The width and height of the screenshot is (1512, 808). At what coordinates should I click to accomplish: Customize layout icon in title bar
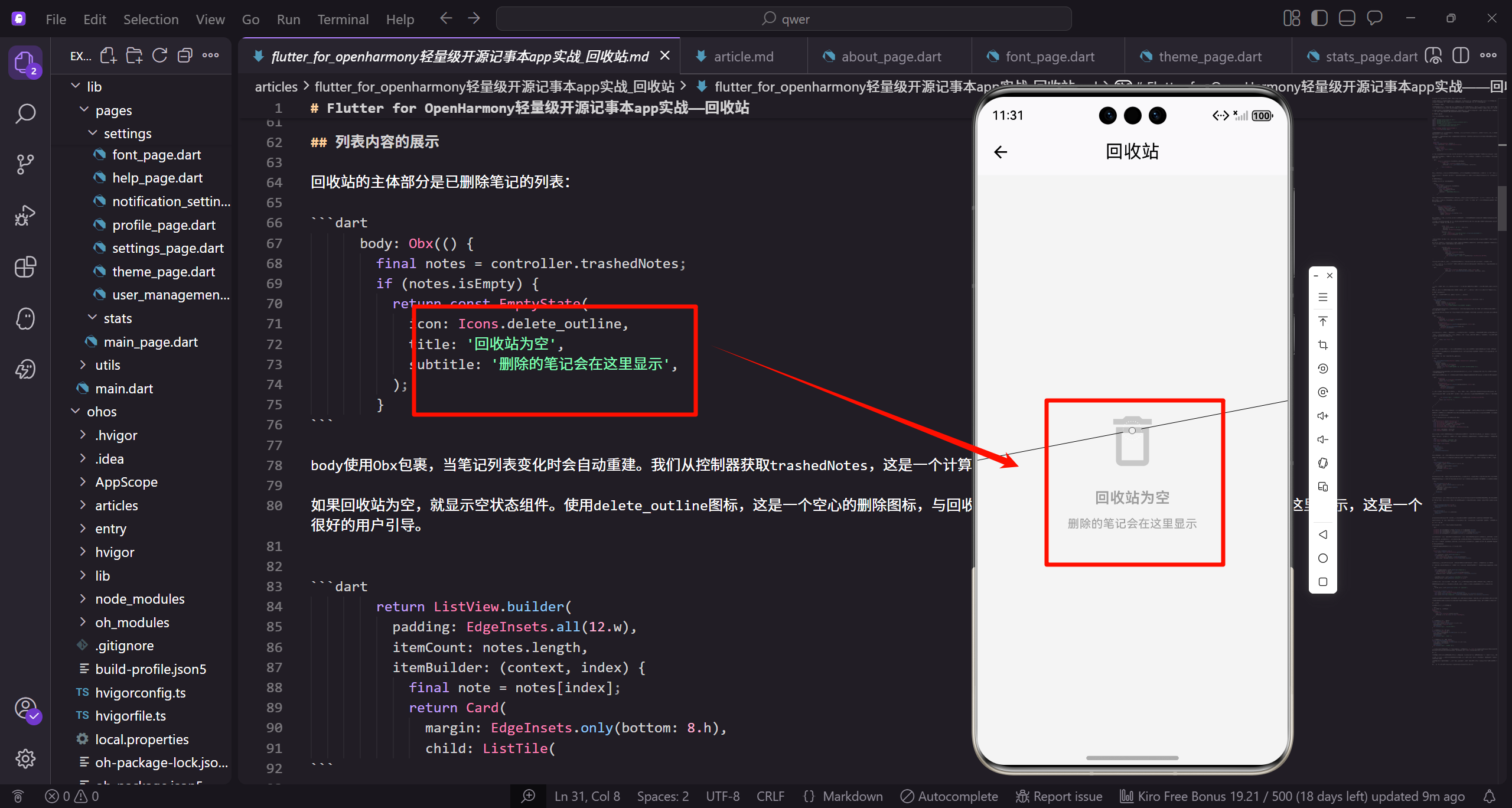[1292, 18]
